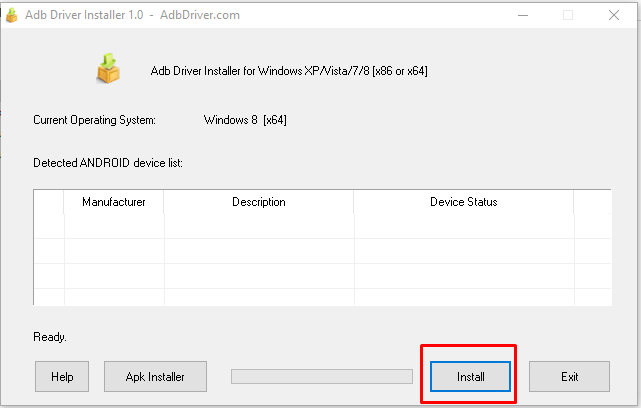
Task: Click the "Detected ANDROID device list" label
Action: point(108,162)
